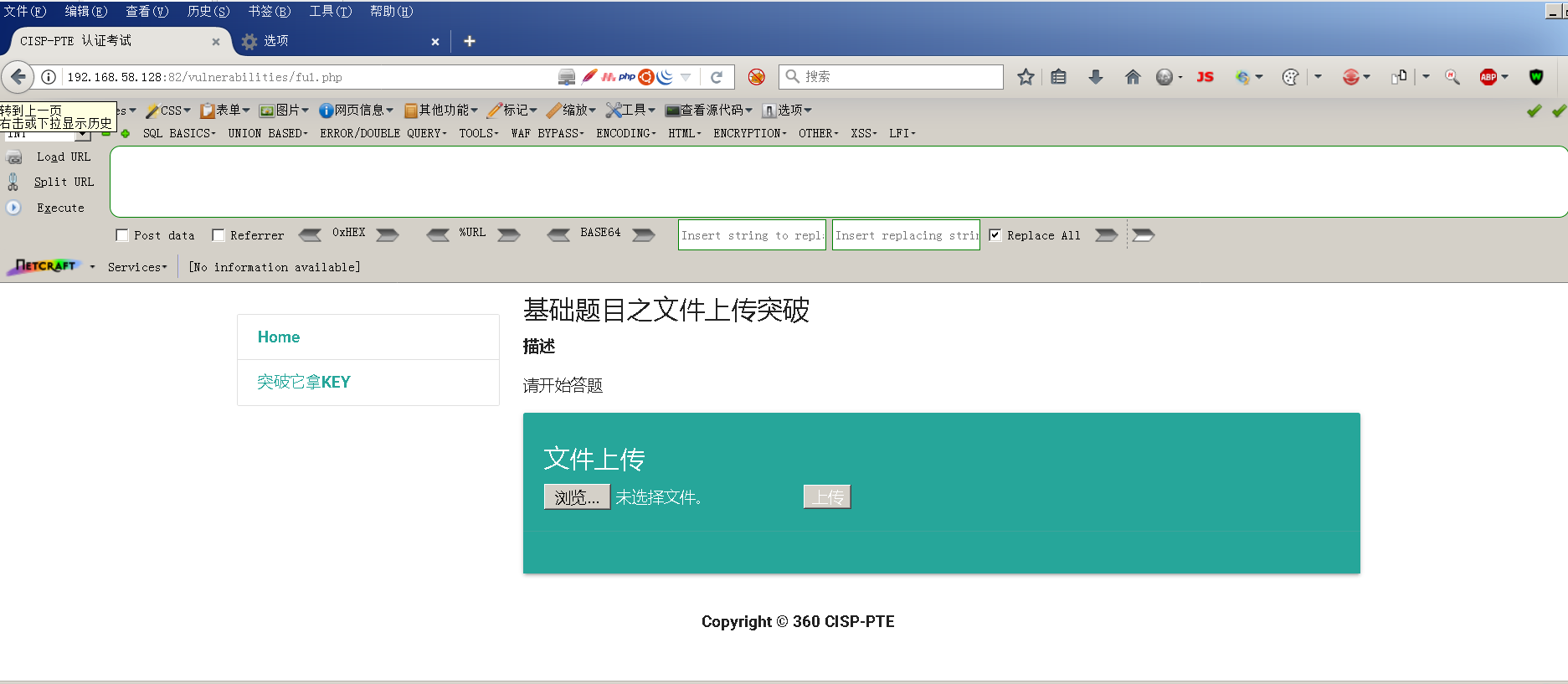Open the 查看 menu
Image resolution: width=1568 pixels, height=684 pixels.
tap(147, 12)
